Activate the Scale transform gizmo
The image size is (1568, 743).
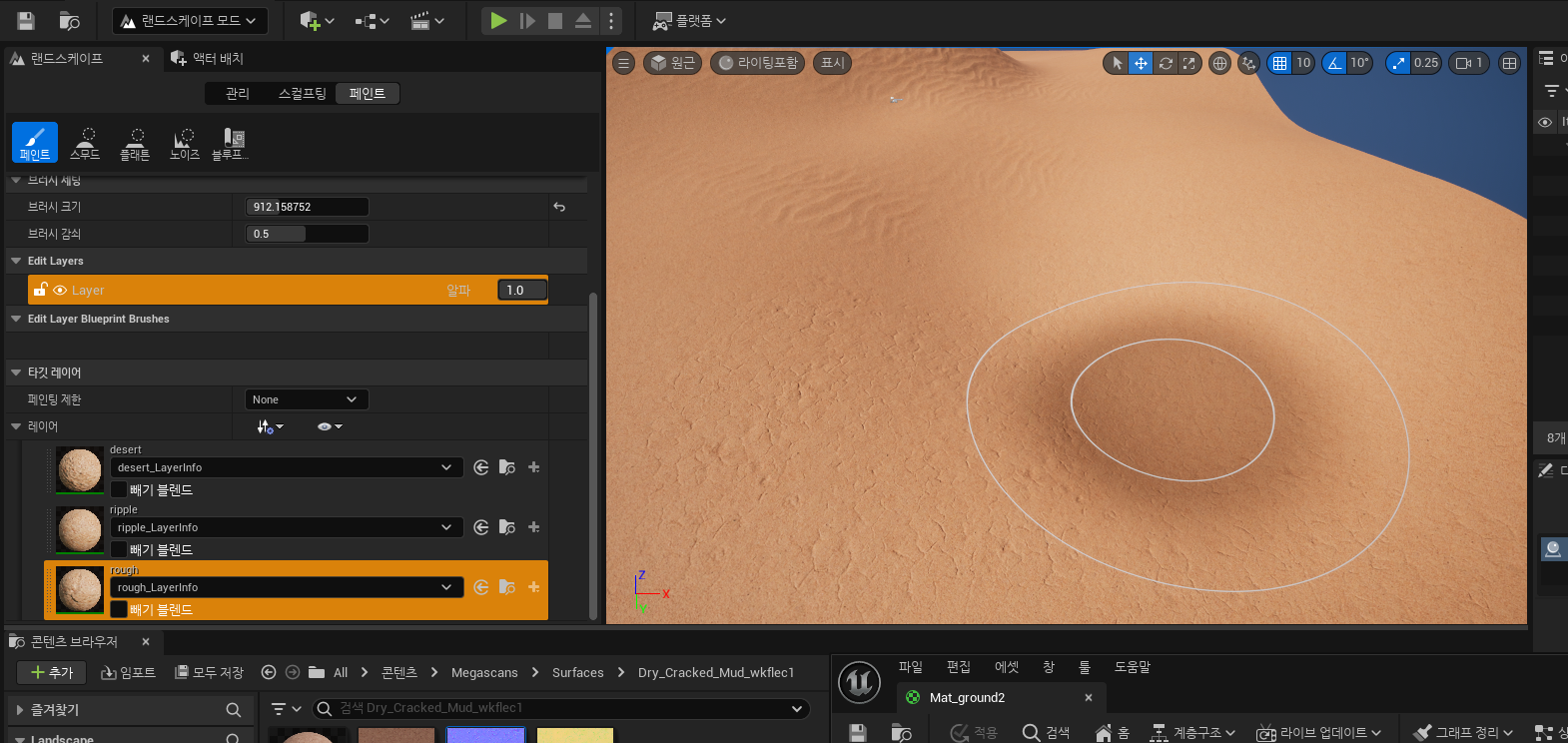tap(1189, 63)
